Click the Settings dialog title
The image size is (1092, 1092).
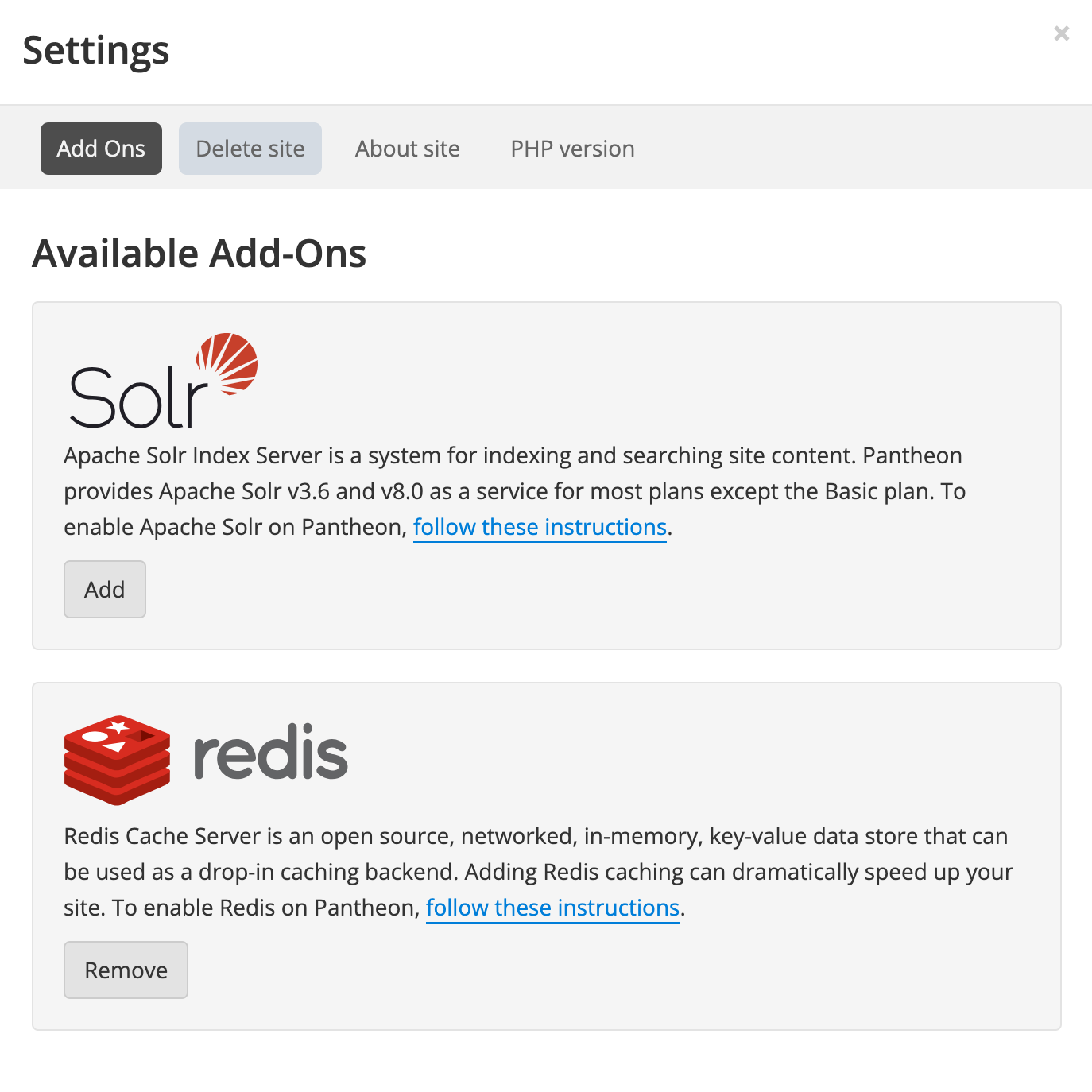coord(96,50)
